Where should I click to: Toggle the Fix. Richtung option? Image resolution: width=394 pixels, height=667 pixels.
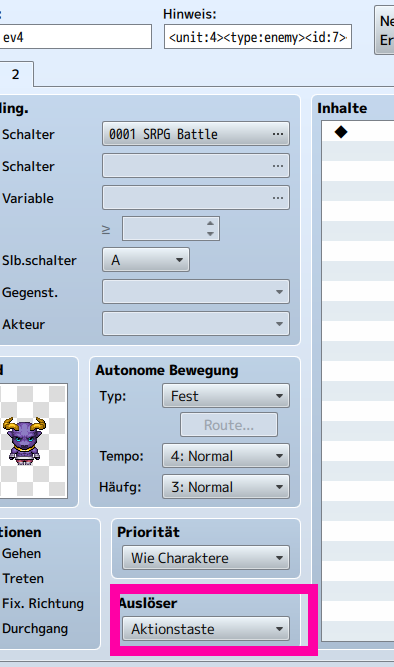click(42, 604)
